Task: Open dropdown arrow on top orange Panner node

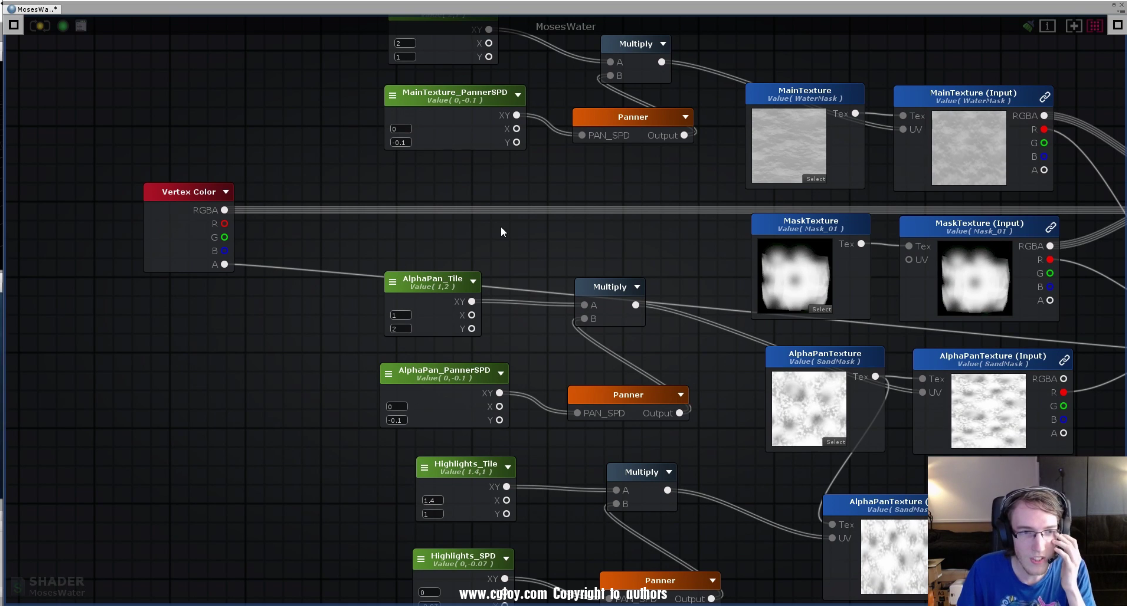Action: click(685, 117)
